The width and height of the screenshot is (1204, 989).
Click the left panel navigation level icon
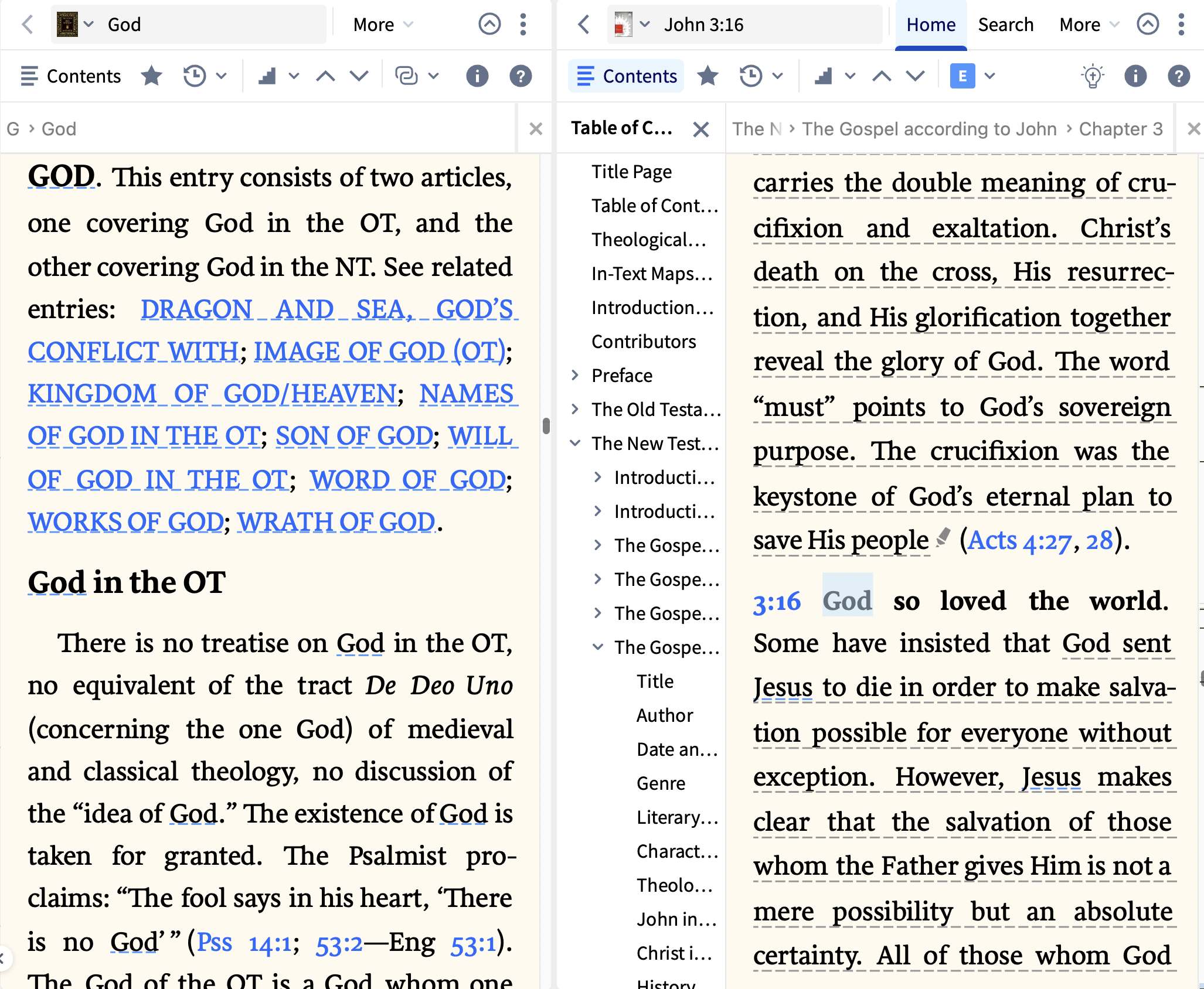coord(267,76)
